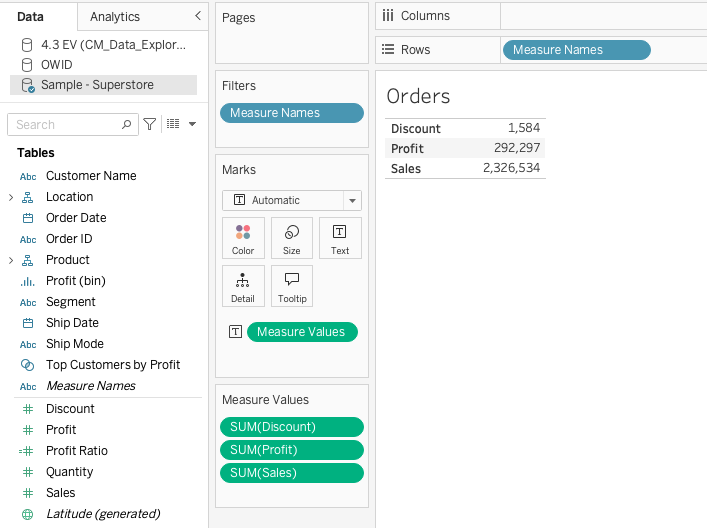Select the Sample - Superstore data source
This screenshot has width=707, height=528.
pyautogui.click(x=103, y=85)
